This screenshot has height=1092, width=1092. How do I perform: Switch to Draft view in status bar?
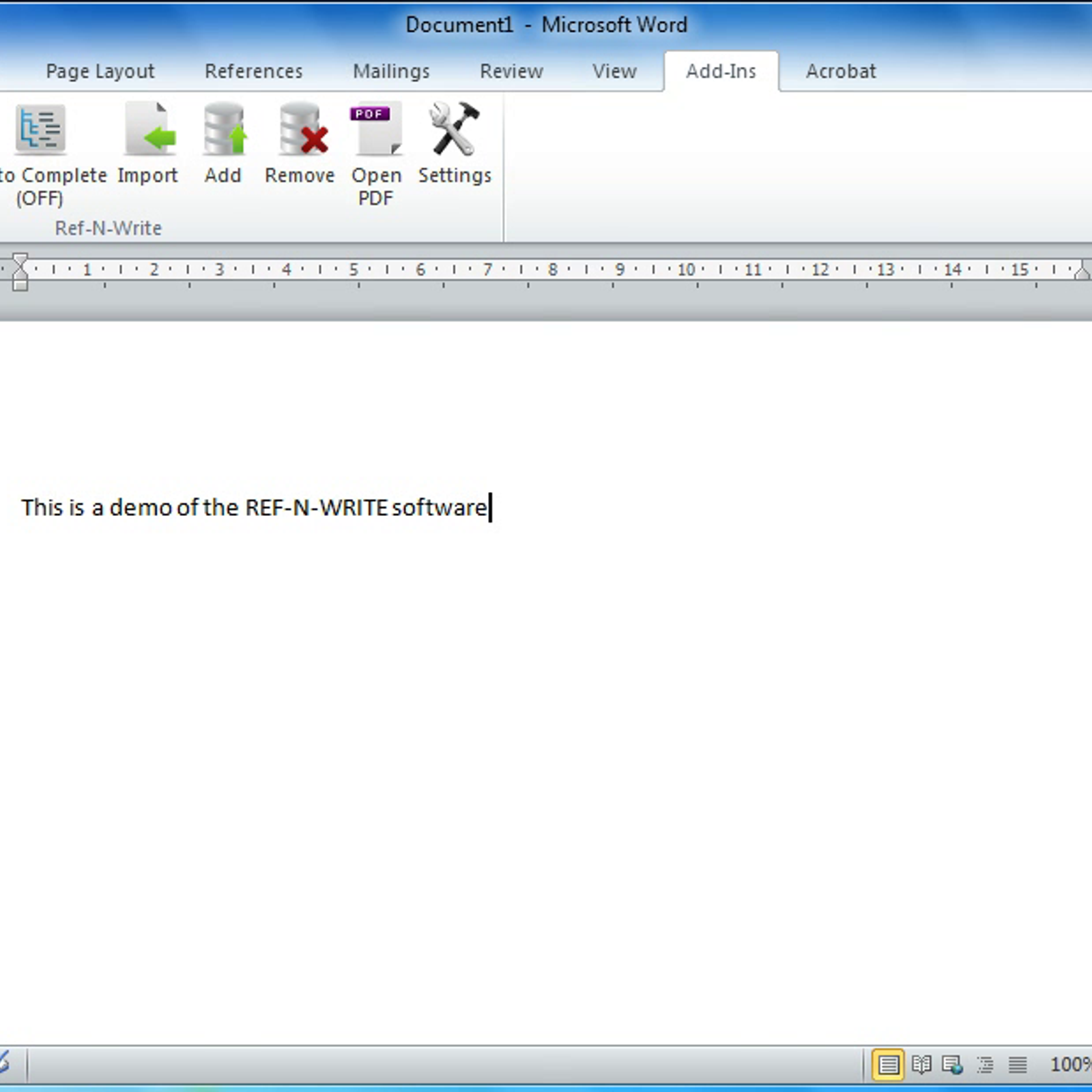tap(1018, 1065)
